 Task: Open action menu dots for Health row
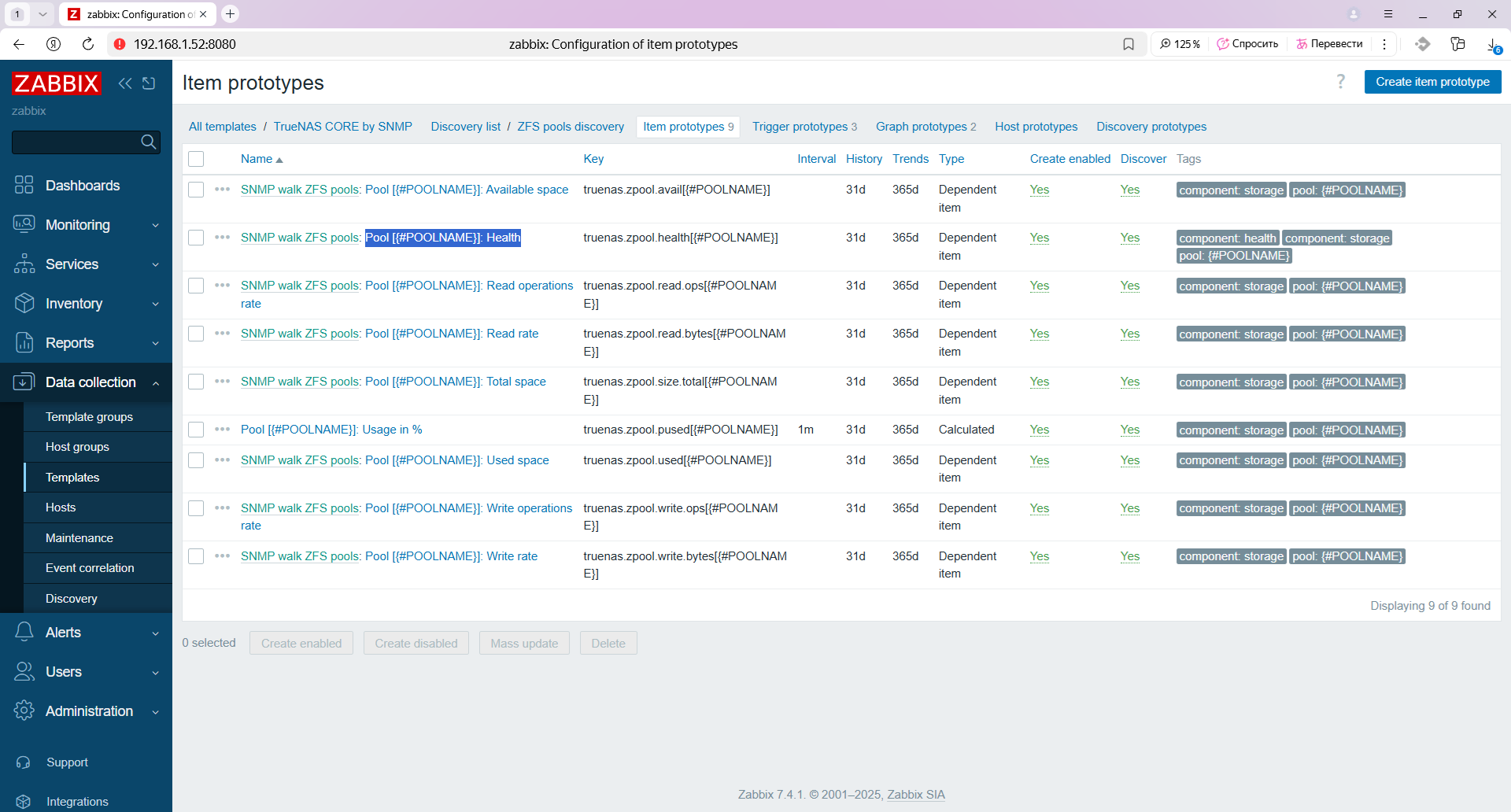(x=223, y=238)
